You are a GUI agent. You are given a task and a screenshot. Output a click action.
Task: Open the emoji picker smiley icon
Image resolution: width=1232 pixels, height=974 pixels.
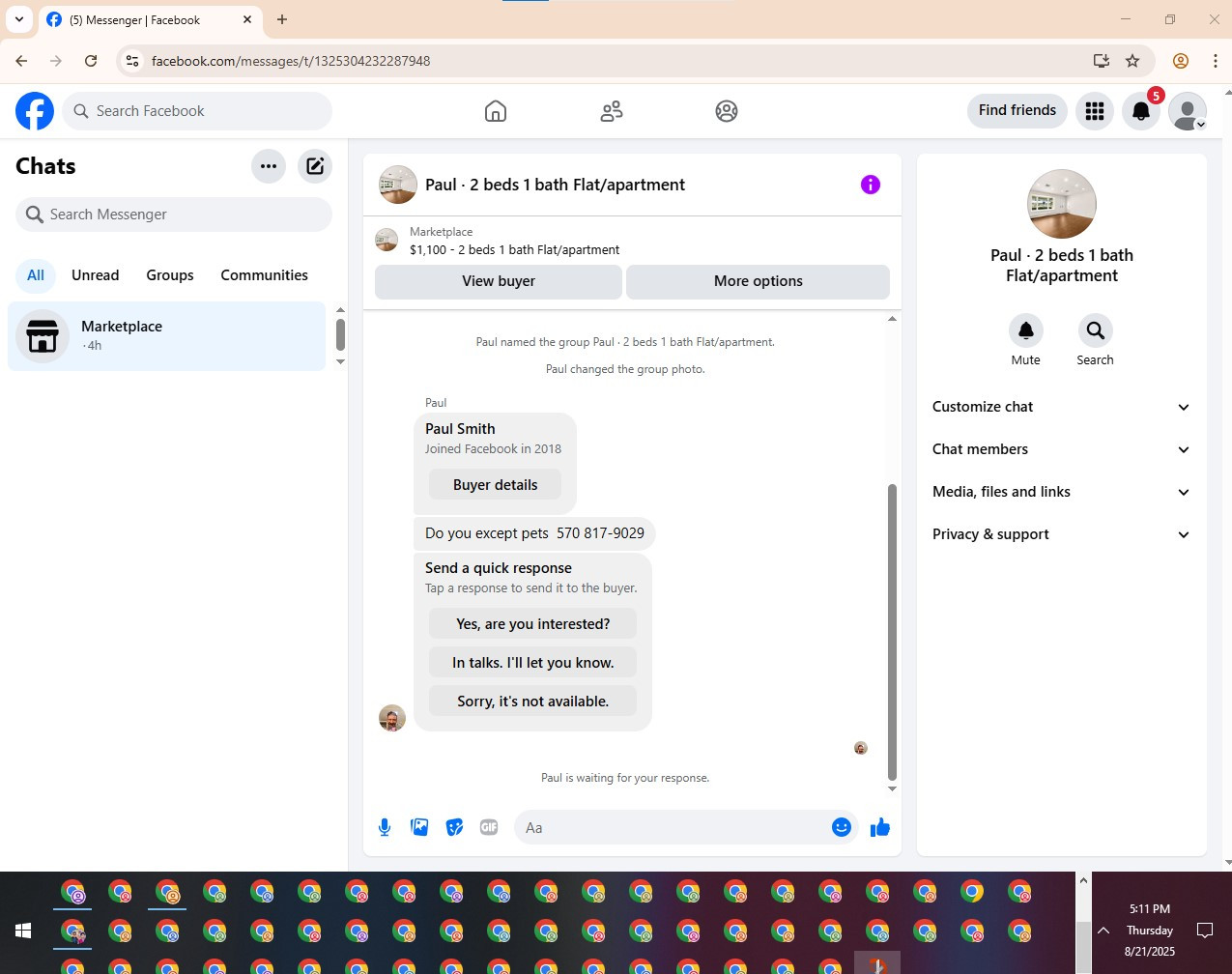(842, 827)
